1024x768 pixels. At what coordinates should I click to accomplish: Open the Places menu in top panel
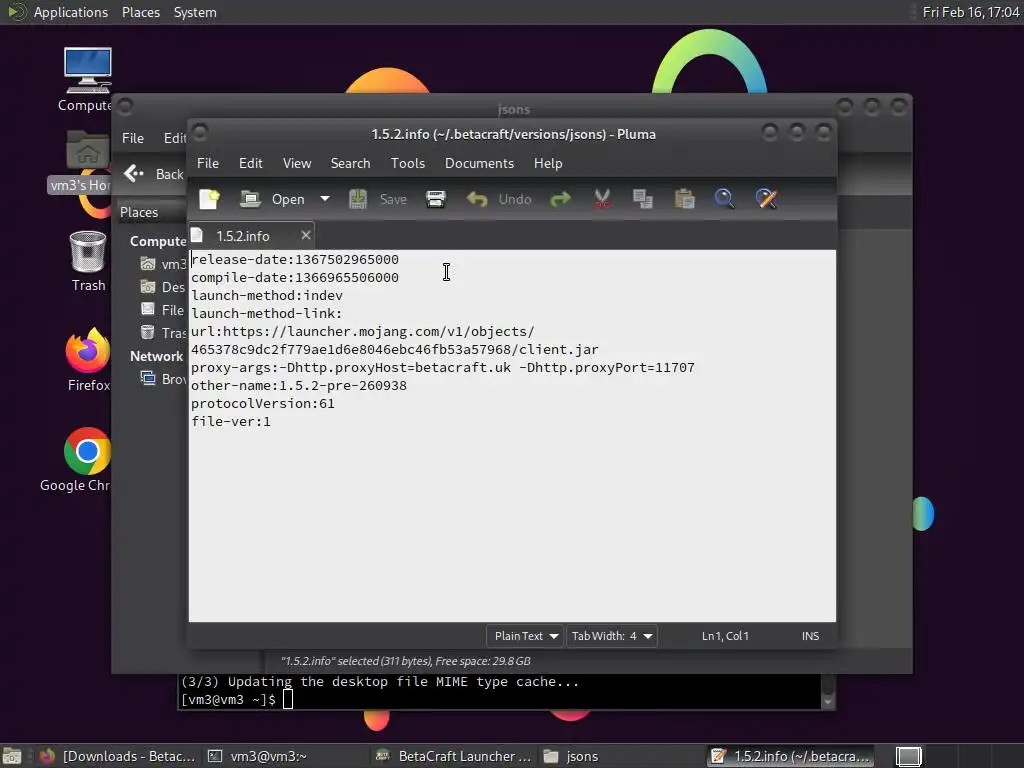coord(141,12)
